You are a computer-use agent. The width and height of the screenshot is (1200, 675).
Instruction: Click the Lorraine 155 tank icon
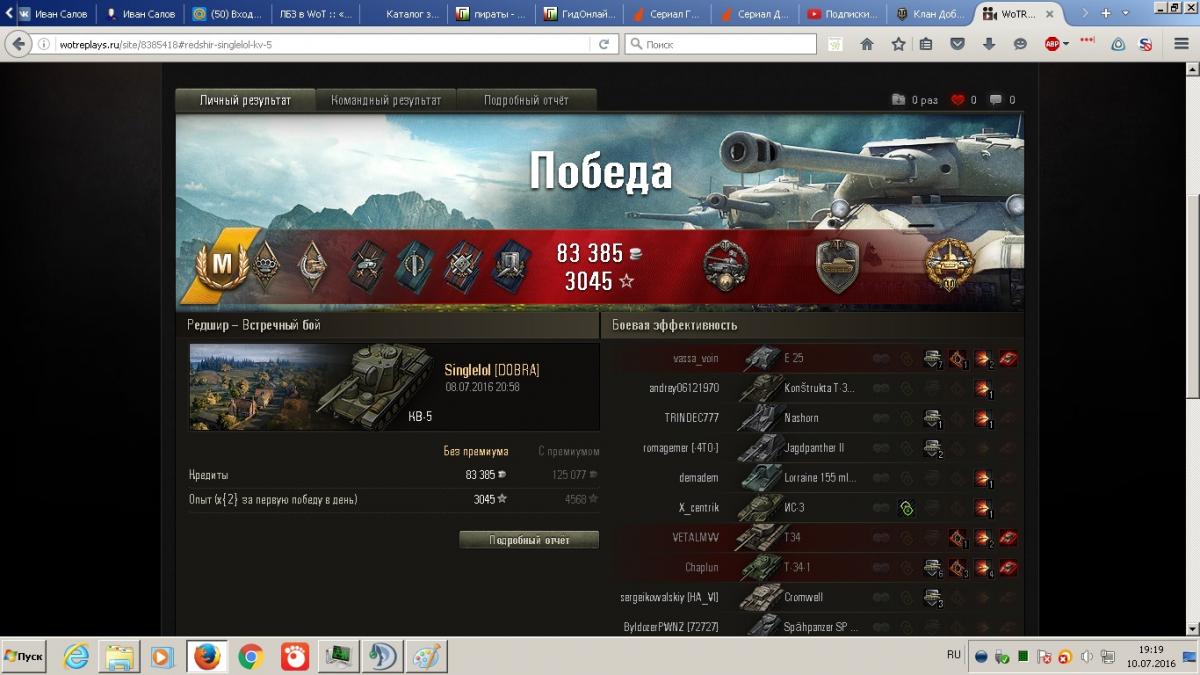click(761, 478)
